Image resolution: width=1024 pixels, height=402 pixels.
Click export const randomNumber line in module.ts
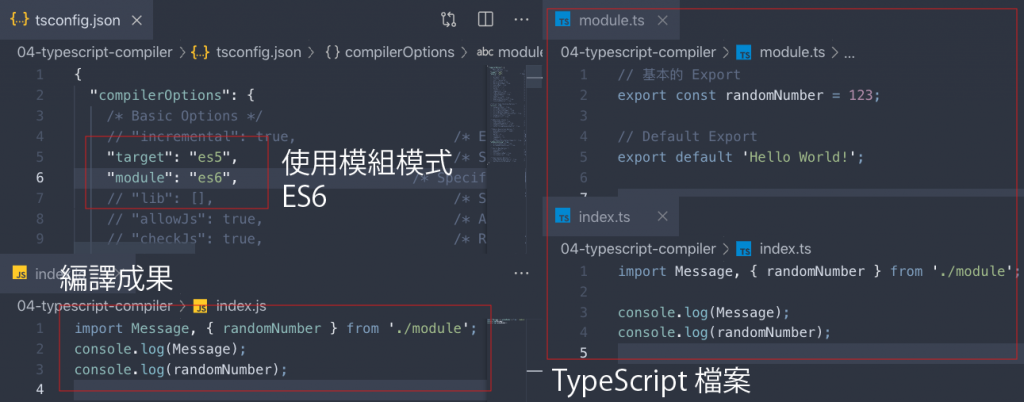tap(749, 95)
